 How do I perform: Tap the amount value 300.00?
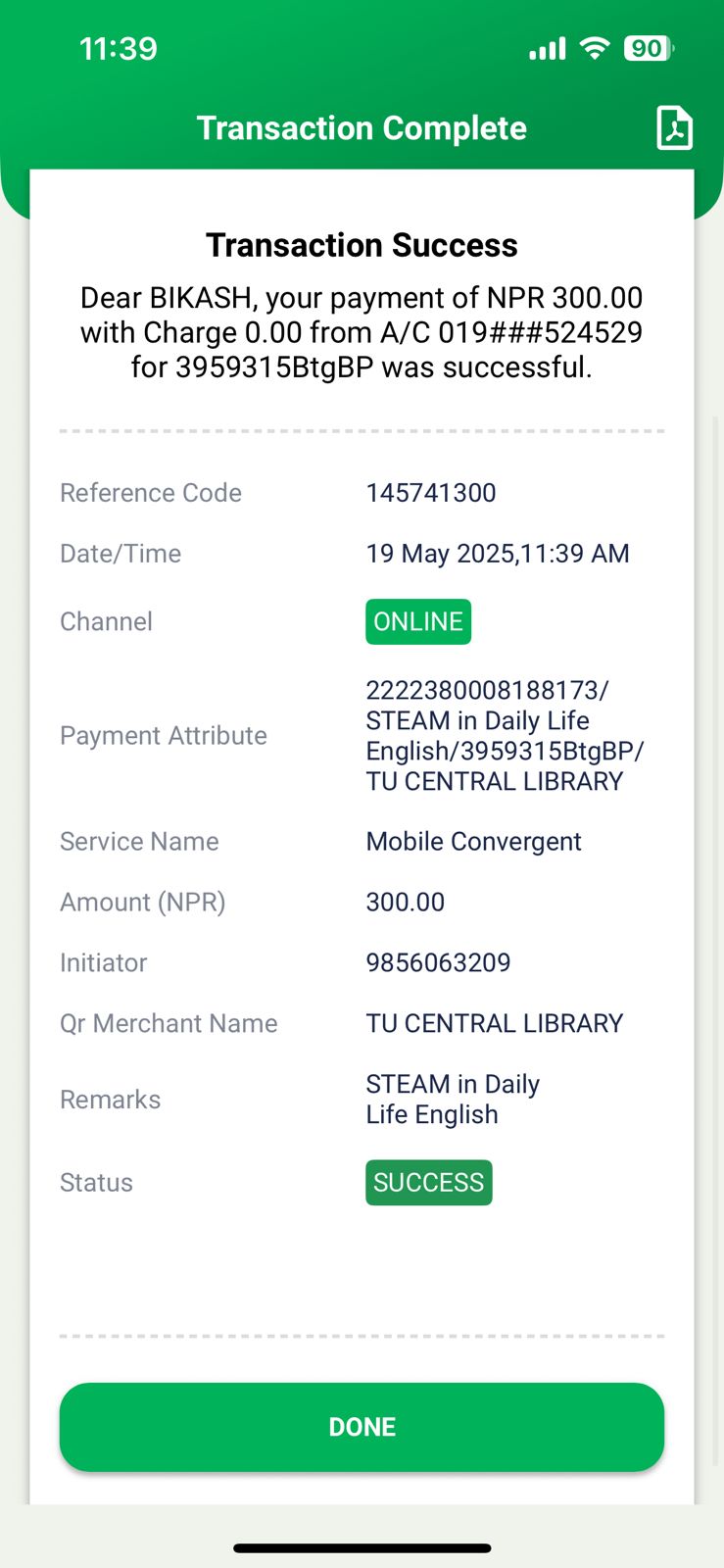coord(406,903)
